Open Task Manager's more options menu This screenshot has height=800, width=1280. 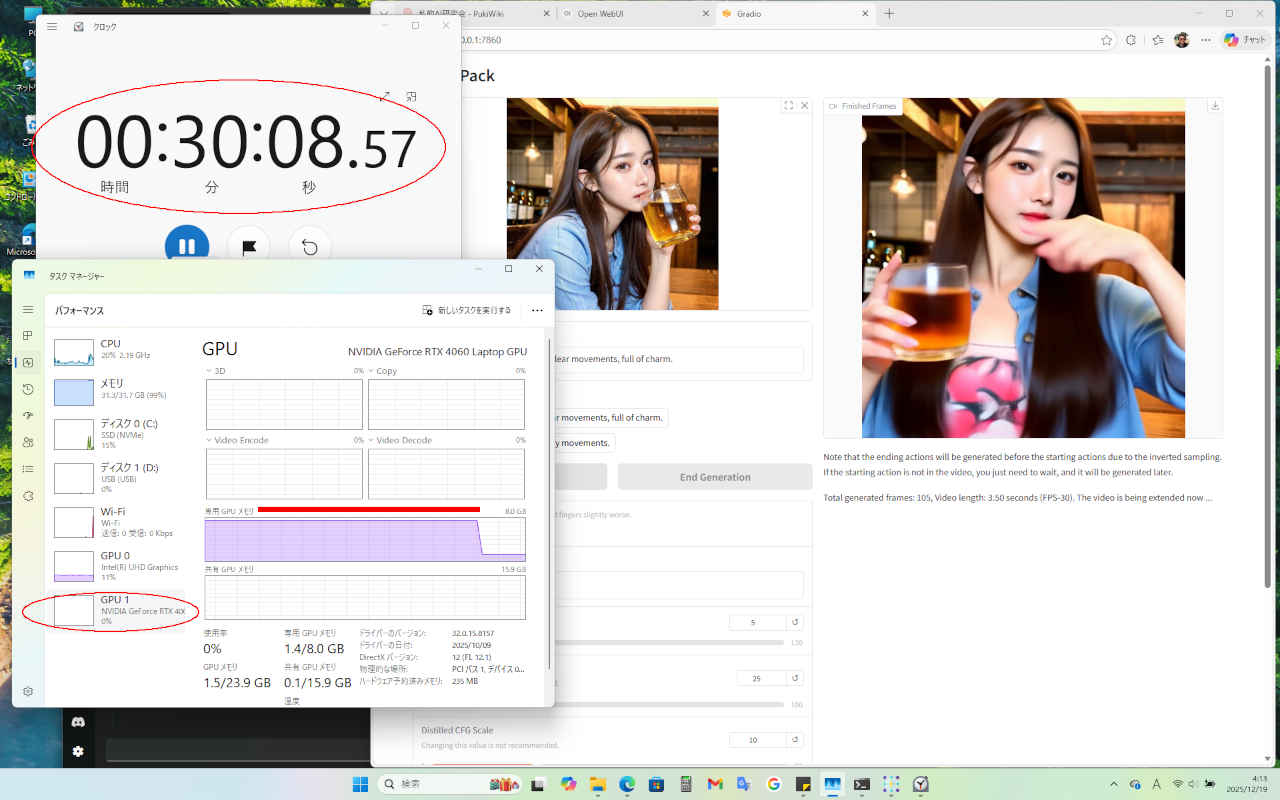coord(537,310)
